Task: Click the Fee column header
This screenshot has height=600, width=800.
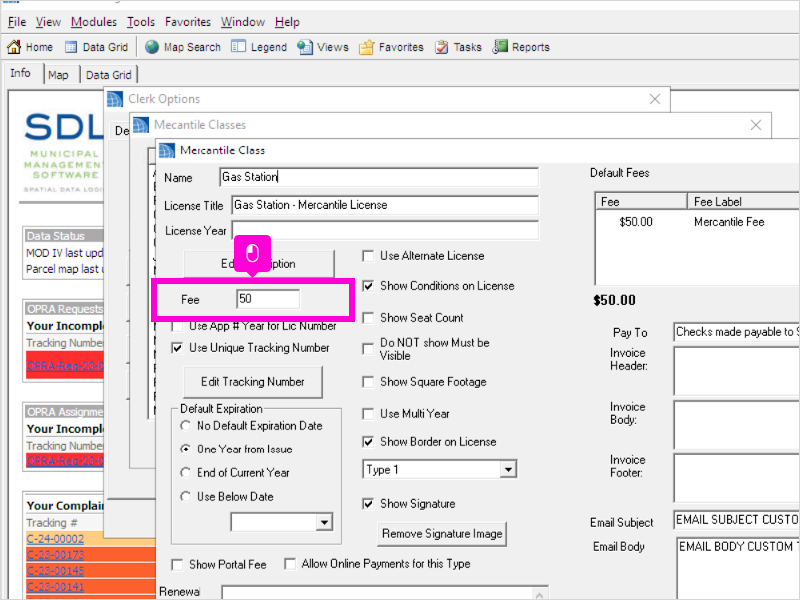Action: 641,202
